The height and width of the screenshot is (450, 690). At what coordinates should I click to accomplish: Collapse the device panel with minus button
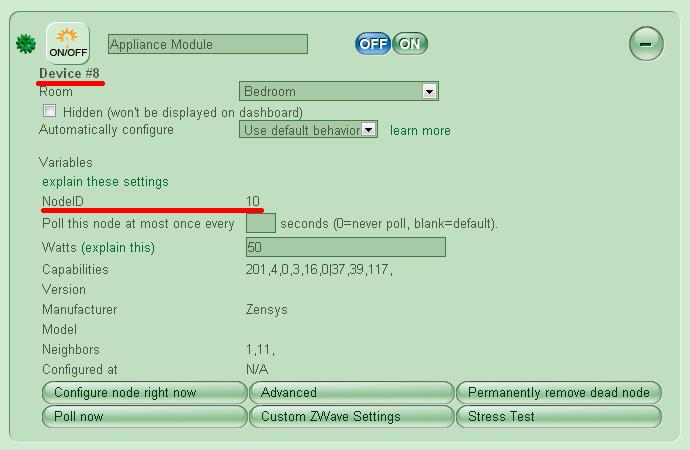(646, 44)
